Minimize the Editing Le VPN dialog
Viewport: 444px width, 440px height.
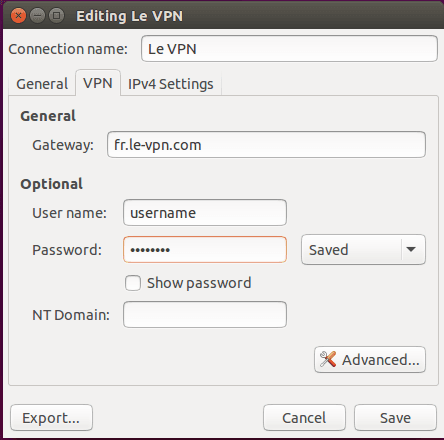(37, 16)
